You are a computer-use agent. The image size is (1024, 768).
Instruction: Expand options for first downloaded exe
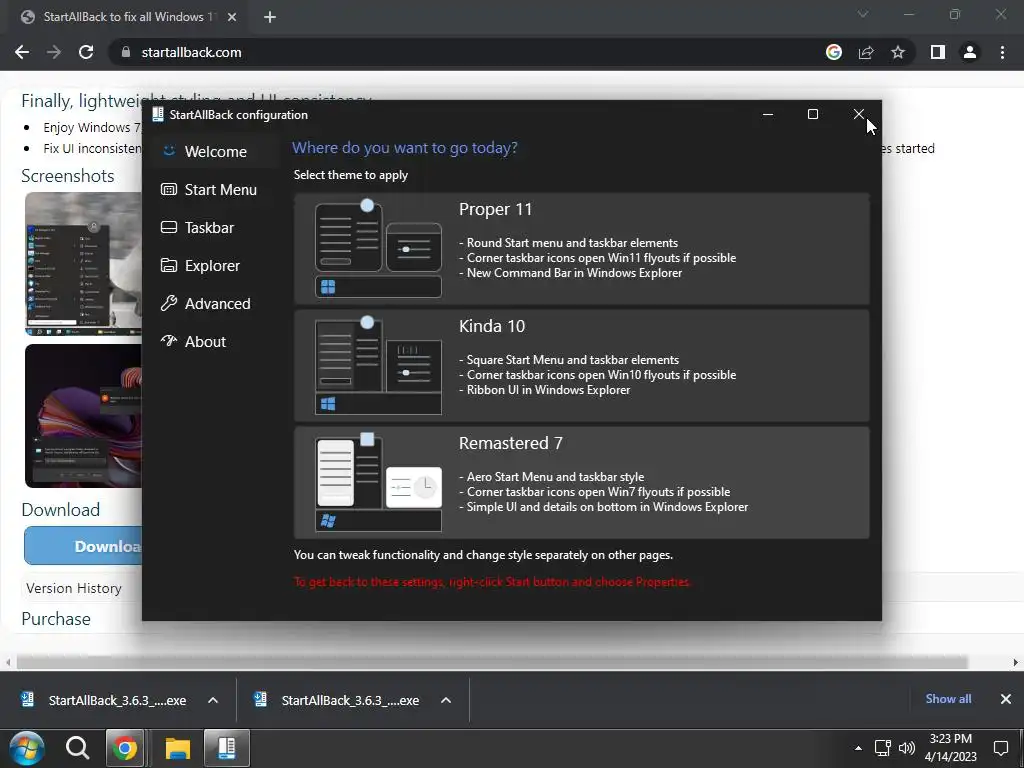pos(213,700)
